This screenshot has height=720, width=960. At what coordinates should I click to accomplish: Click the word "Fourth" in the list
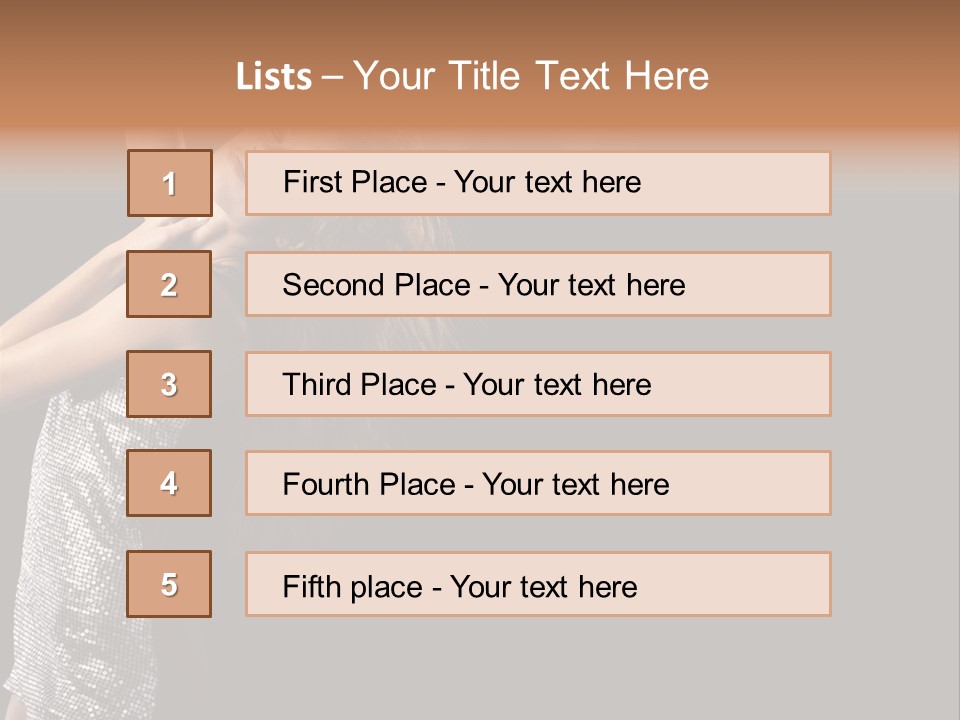click(x=322, y=485)
